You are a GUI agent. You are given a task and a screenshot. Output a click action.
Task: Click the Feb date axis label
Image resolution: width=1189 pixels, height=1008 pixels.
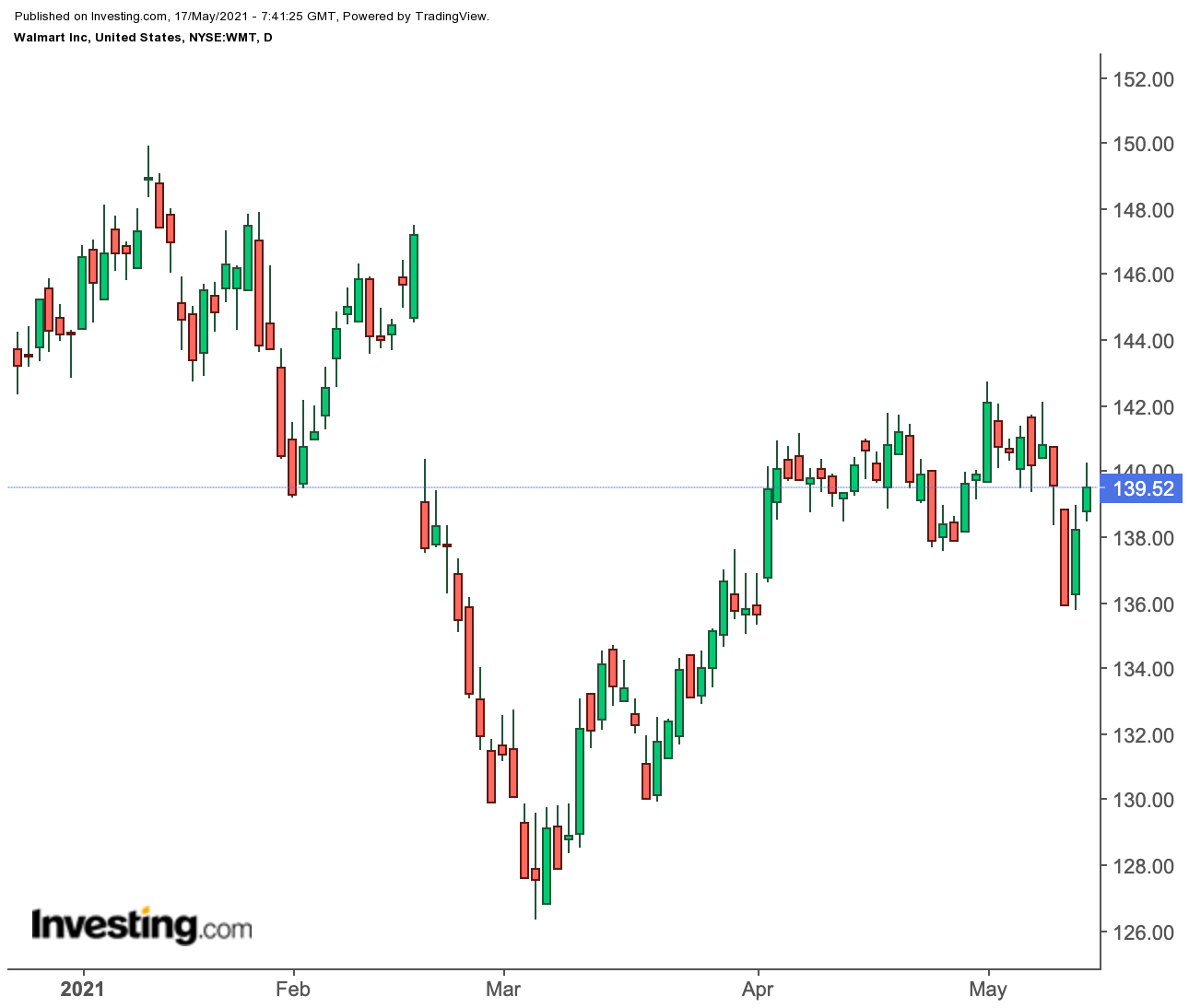click(x=293, y=990)
